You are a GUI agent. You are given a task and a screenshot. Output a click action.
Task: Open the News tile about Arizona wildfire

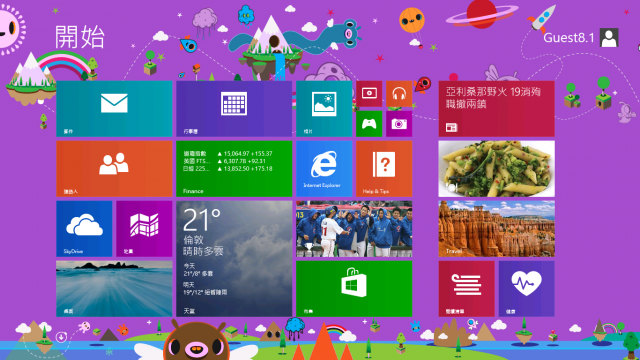click(496, 109)
